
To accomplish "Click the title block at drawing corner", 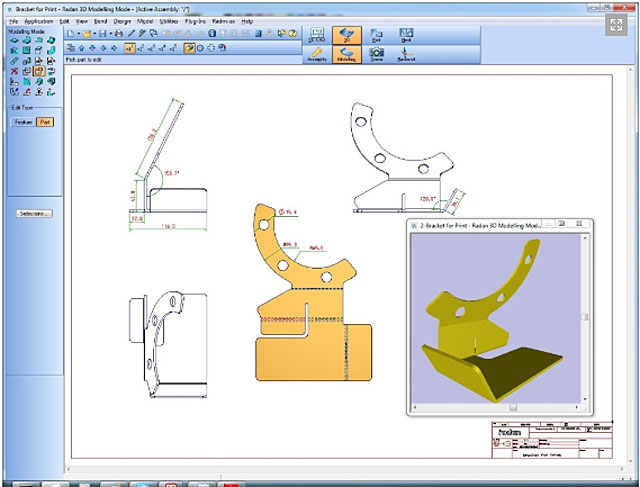I will 552,440.
